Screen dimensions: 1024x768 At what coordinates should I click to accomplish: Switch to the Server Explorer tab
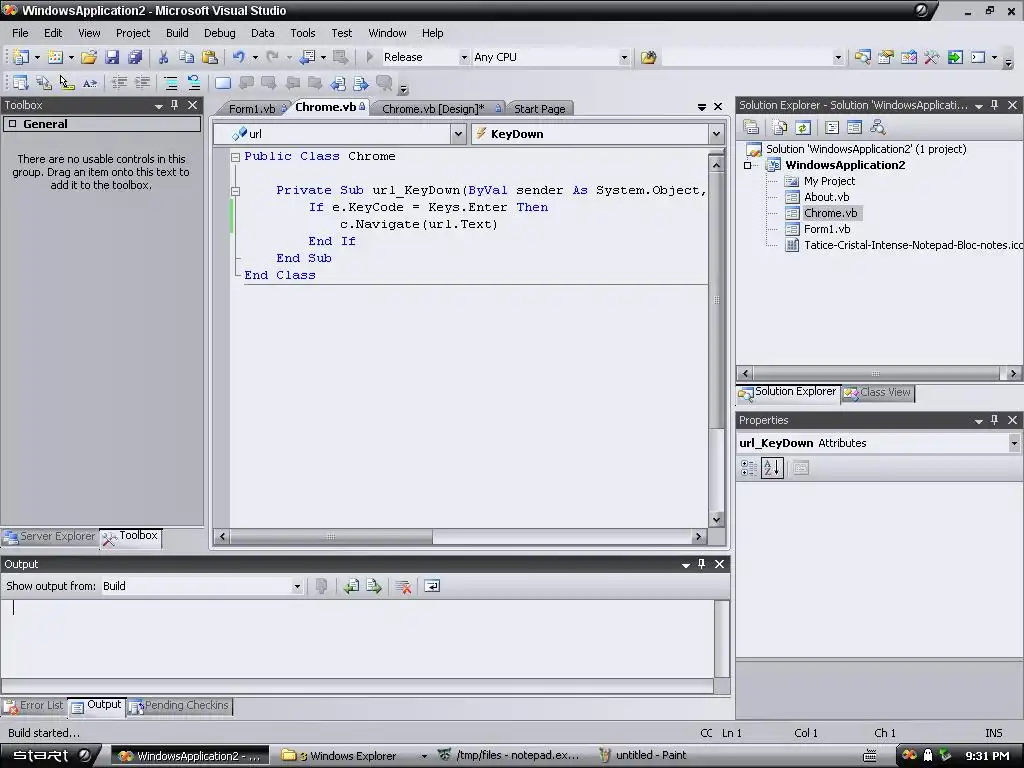50,537
